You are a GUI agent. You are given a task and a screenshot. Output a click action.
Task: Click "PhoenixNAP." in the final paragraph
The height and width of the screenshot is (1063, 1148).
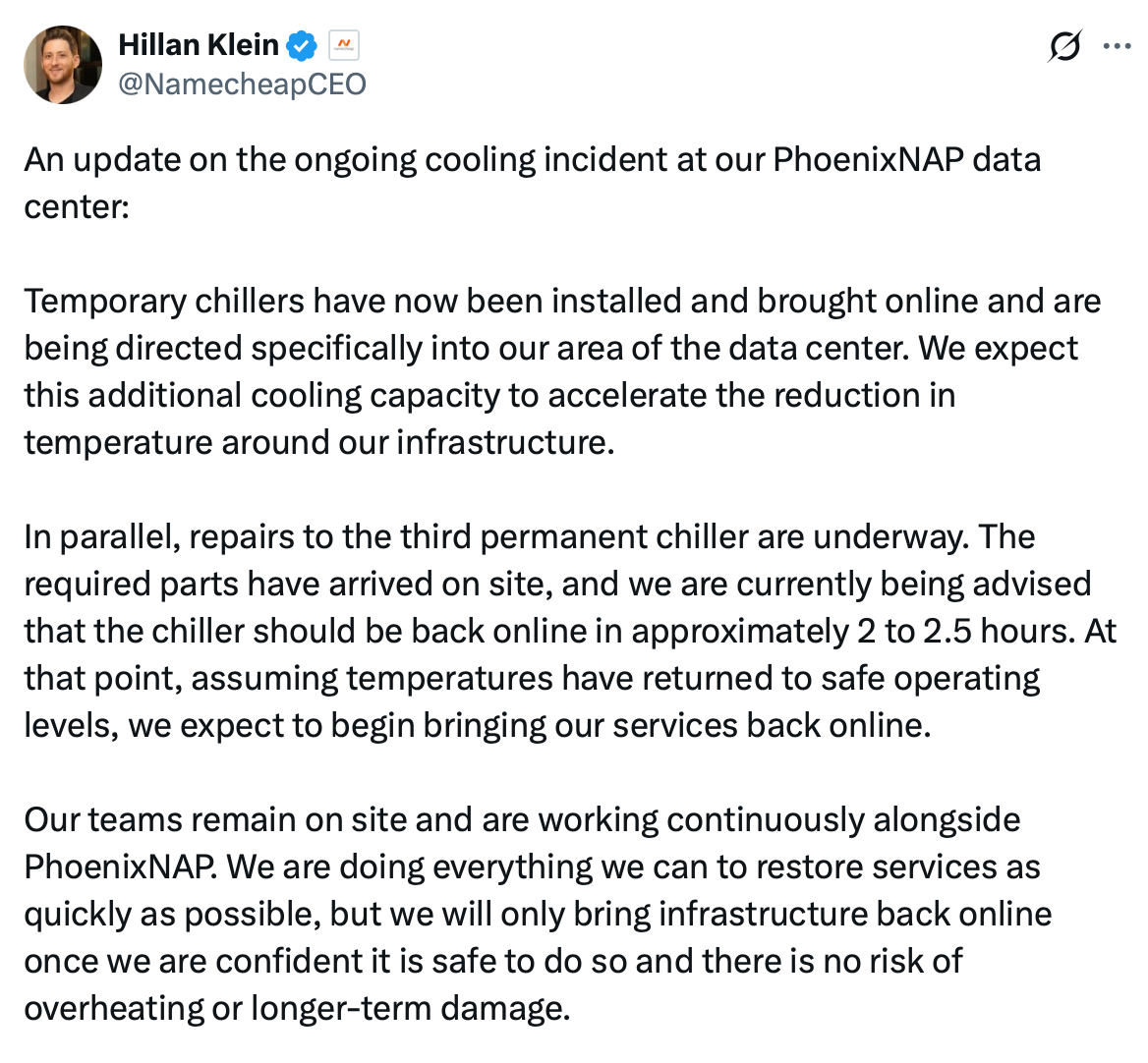pyautogui.click(x=121, y=867)
